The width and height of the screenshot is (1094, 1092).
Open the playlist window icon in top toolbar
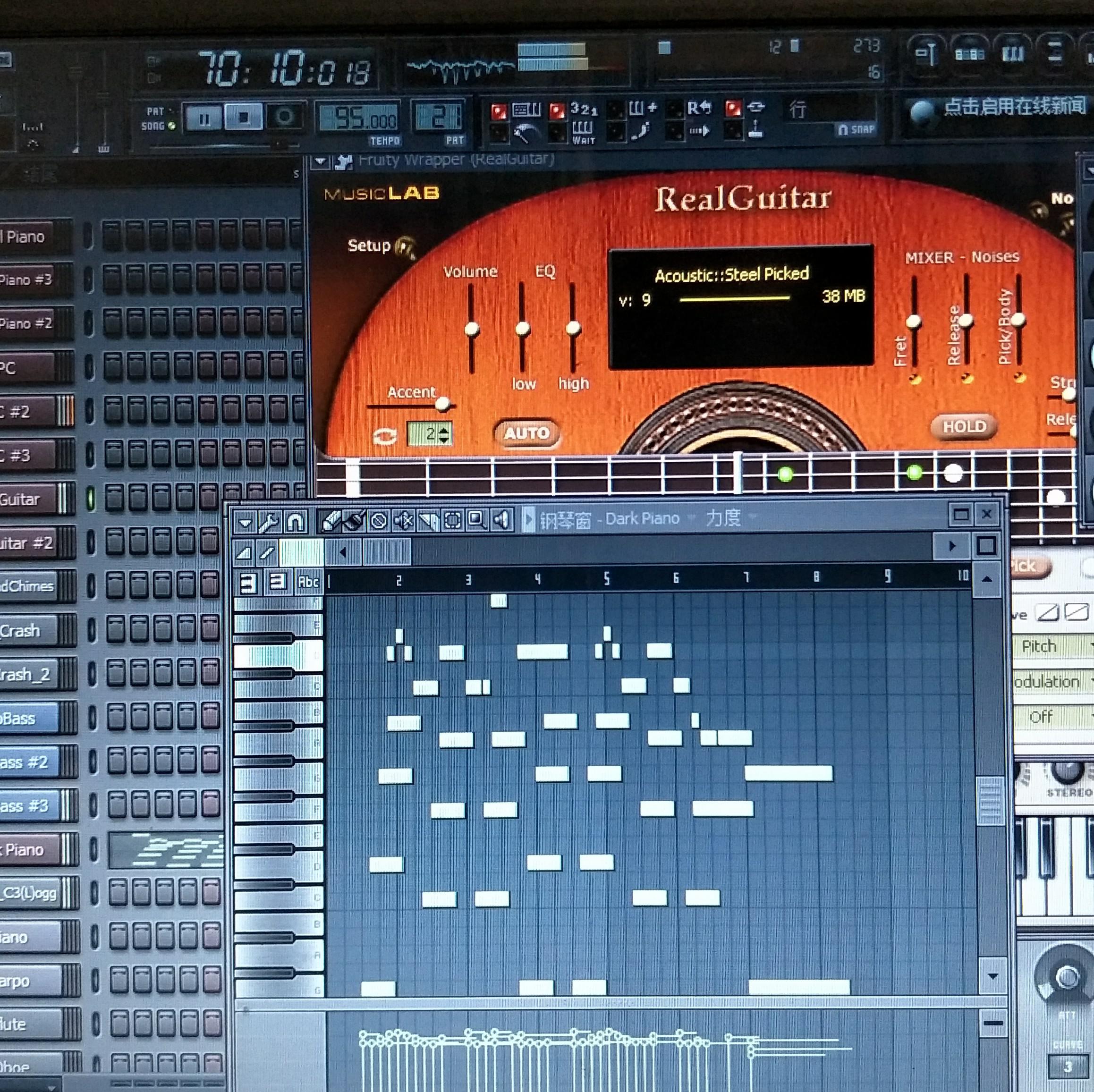pos(927,54)
